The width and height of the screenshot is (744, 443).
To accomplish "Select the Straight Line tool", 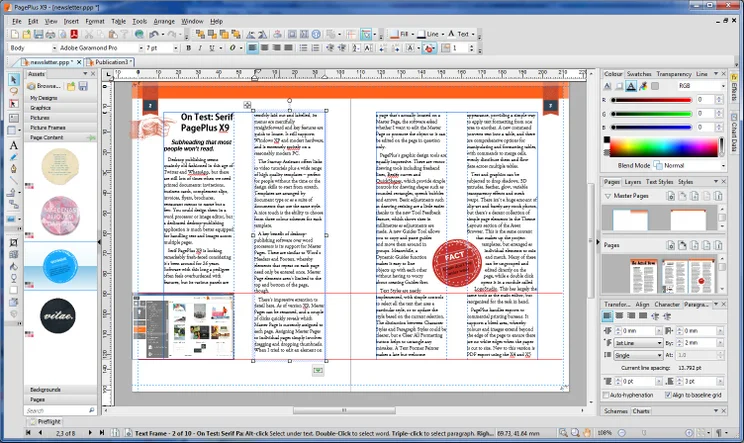I will point(14,180).
